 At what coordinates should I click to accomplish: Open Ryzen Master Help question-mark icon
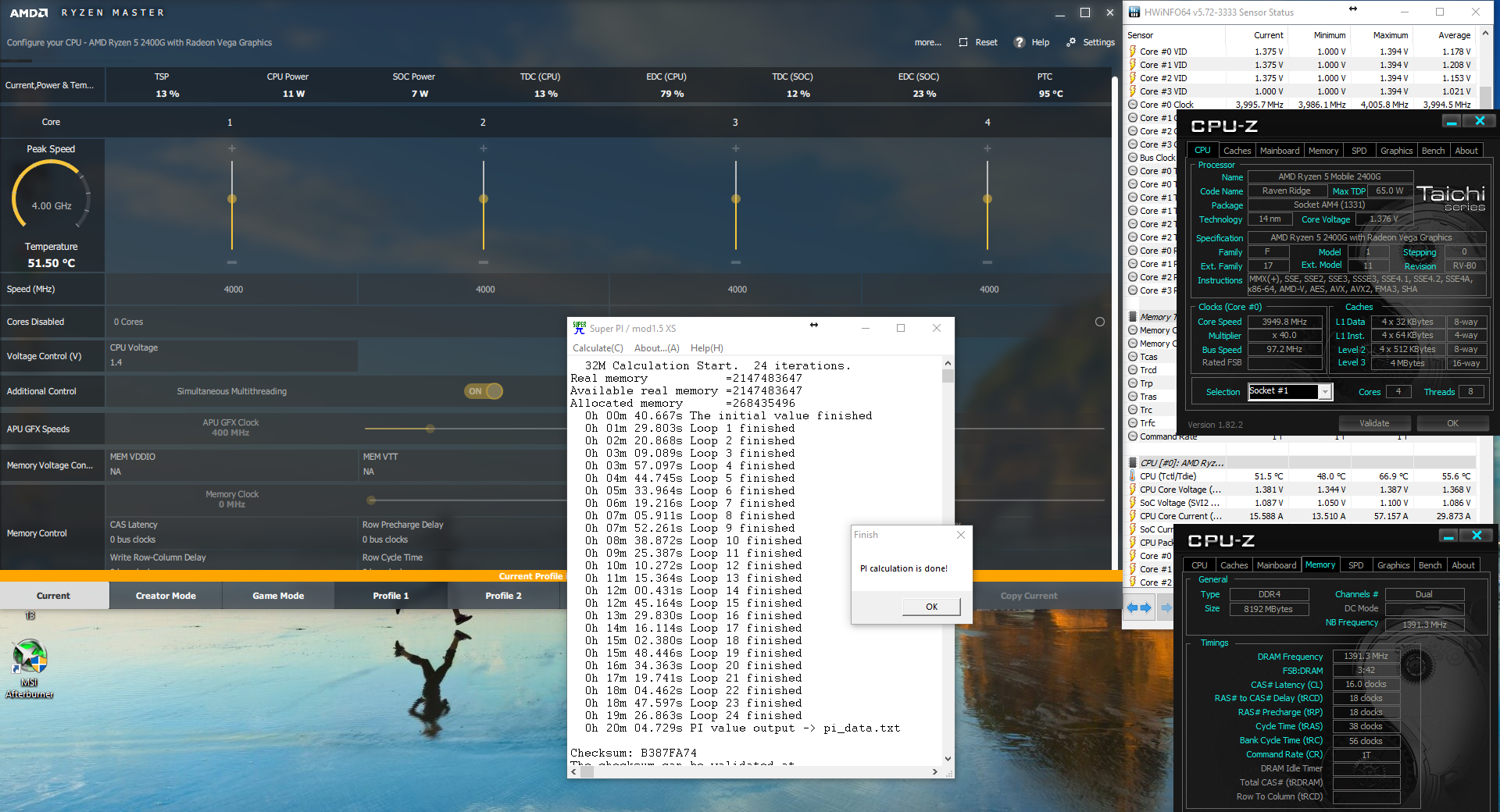click(1019, 42)
